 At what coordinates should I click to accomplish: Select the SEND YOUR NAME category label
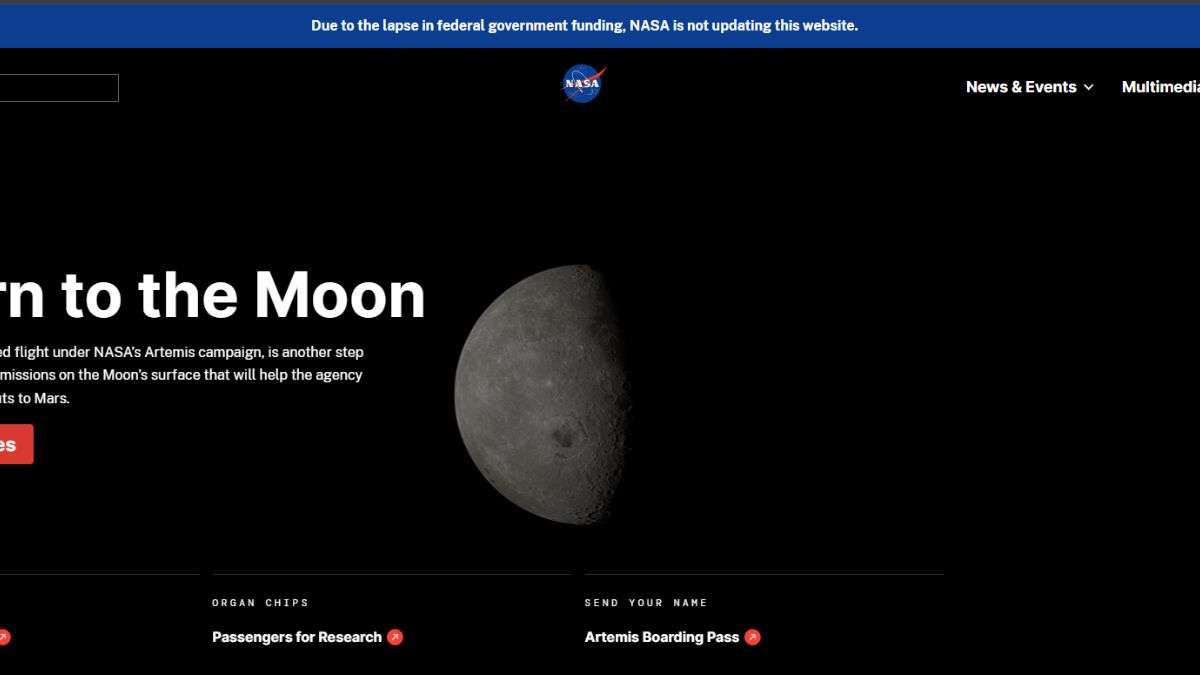(x=646, y=603)
